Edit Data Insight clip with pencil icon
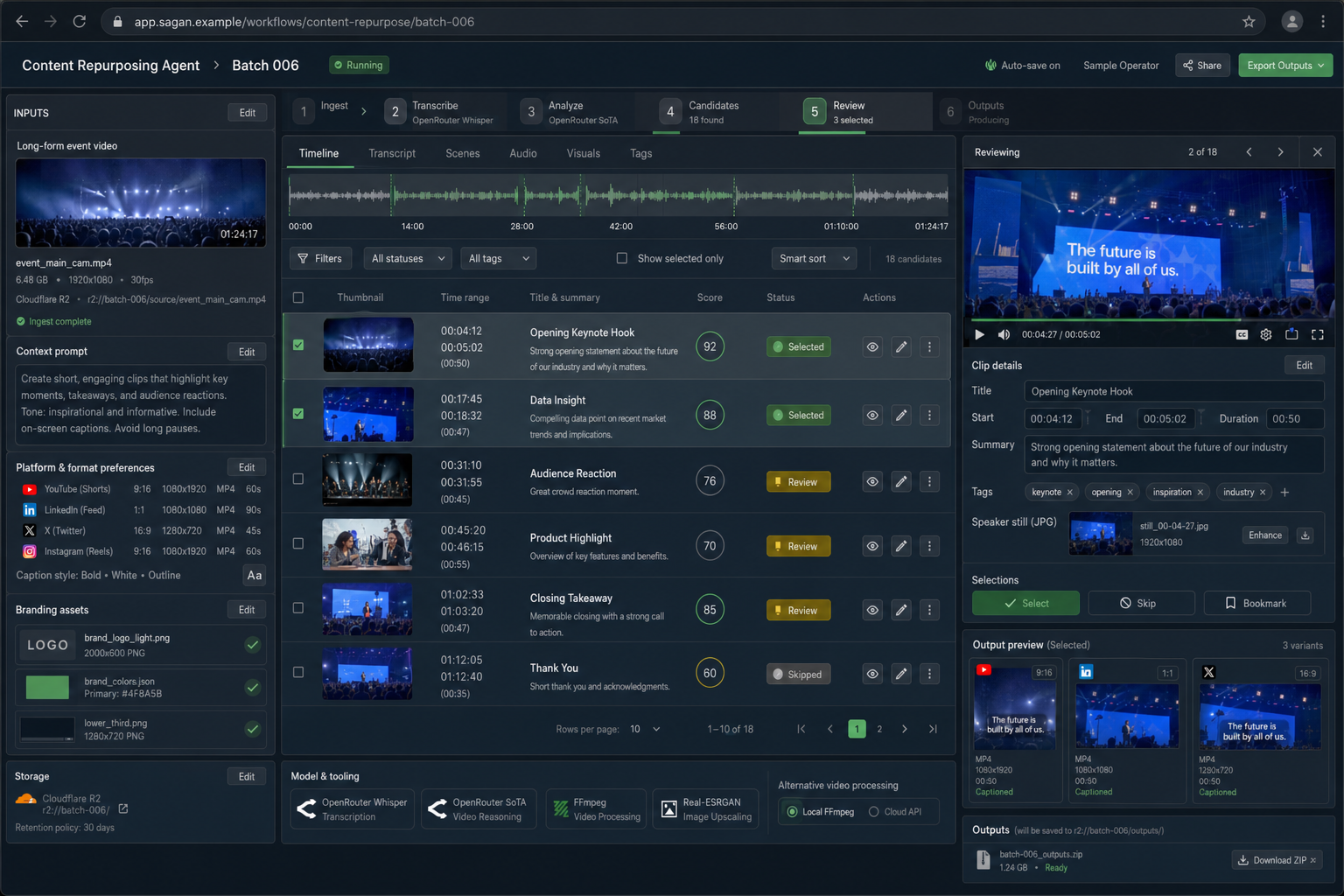The height and width of the screenshot is (896, 1344). 901,416
